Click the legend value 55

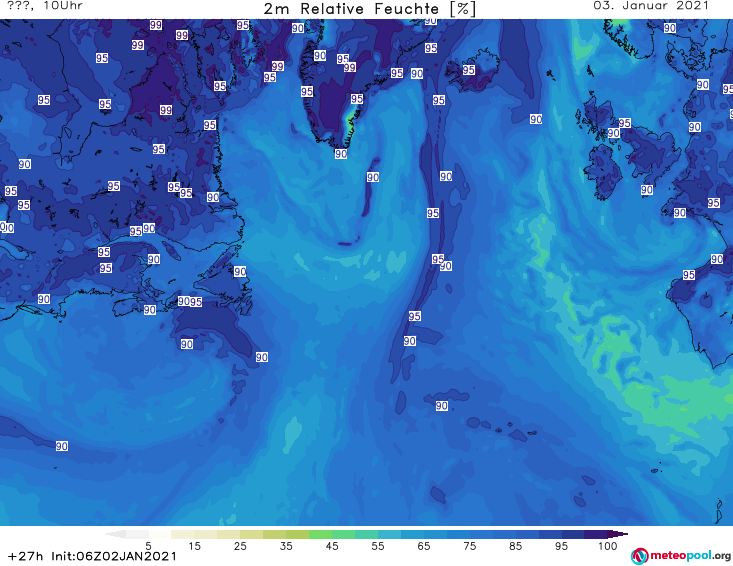[377, 545]
